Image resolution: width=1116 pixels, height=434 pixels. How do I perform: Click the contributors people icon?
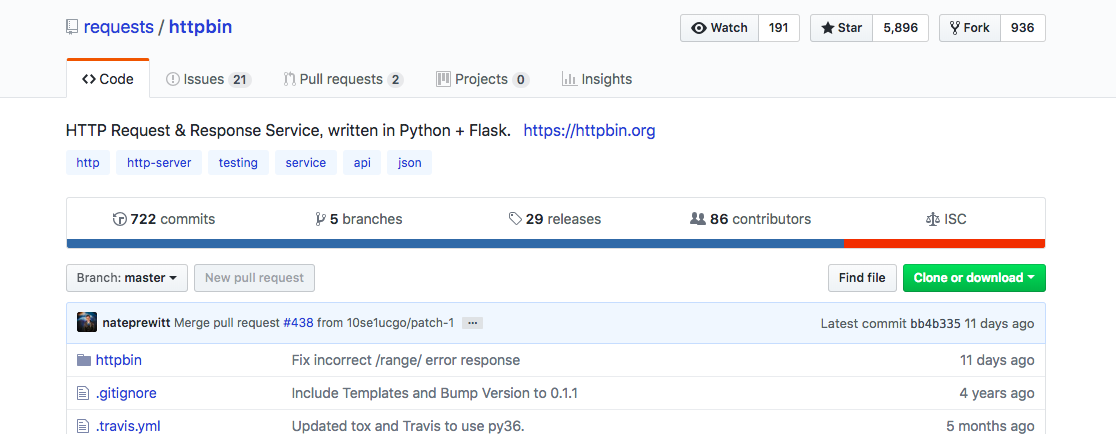pos(698,219)
